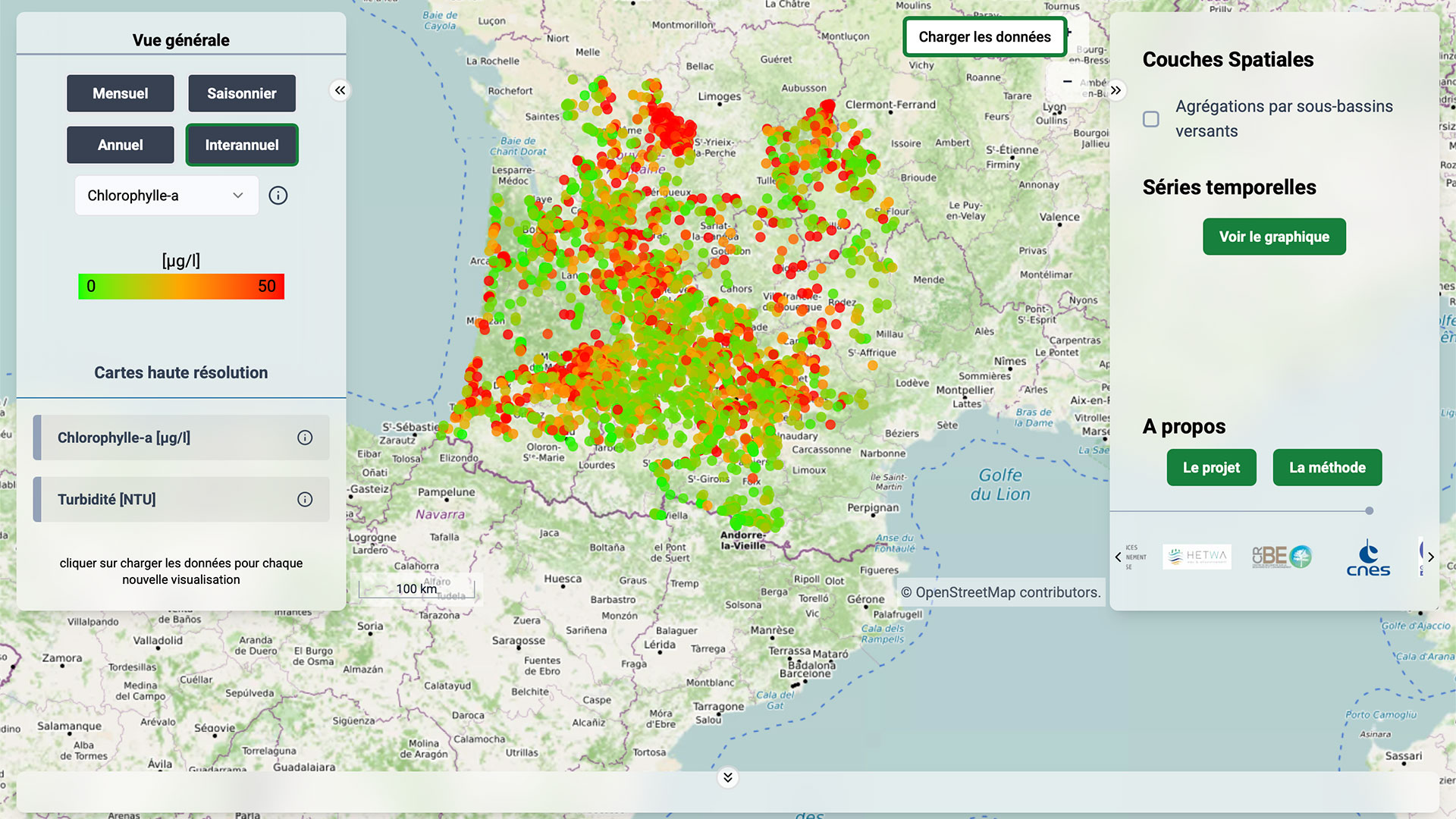Collapse the right panel with double-chevron icon
This screenshot has height=819, width=1456.
1116,90
